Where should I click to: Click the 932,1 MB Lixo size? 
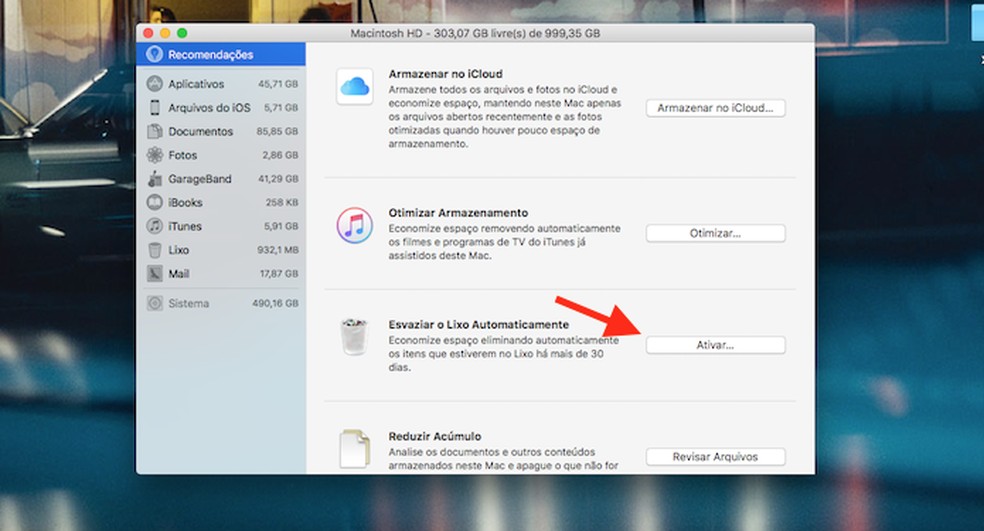(x=277, y=250)
